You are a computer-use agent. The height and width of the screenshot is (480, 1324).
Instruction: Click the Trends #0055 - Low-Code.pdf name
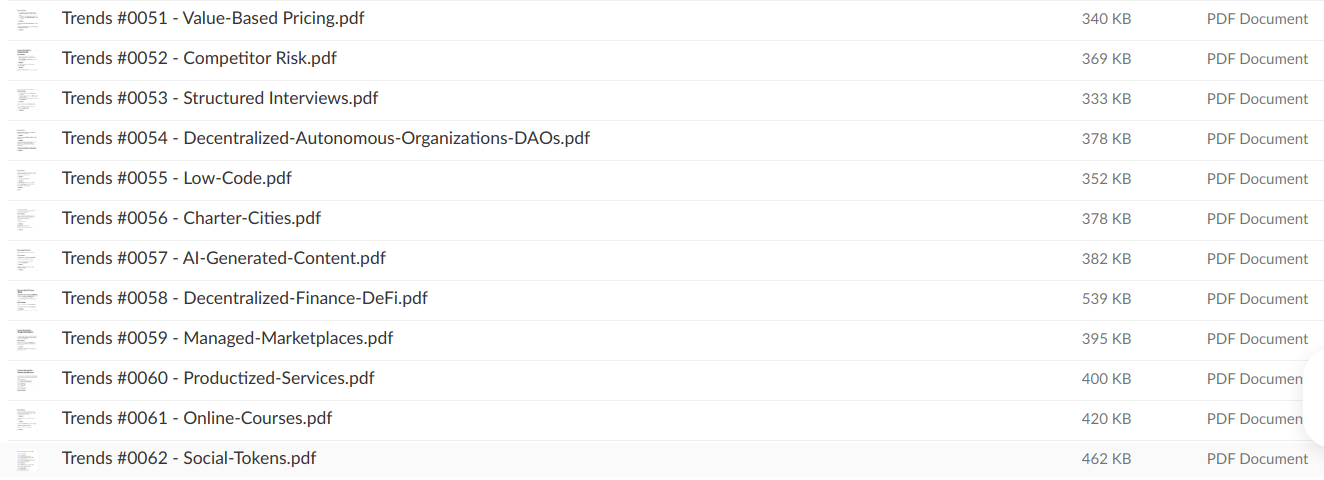pyautogui.click(x=177, y=179)
